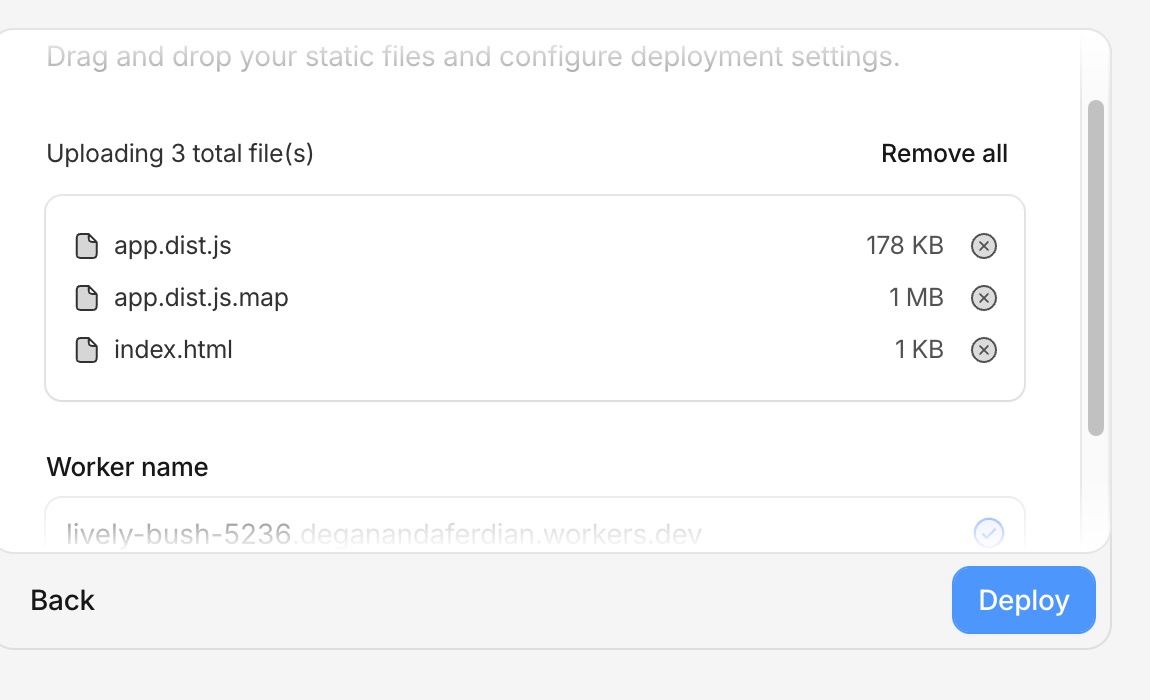Image resolution: width=1150 pixels, height=700 pixels.
Task: Click the 178 KB file size label
Action: tap(904, 246)
